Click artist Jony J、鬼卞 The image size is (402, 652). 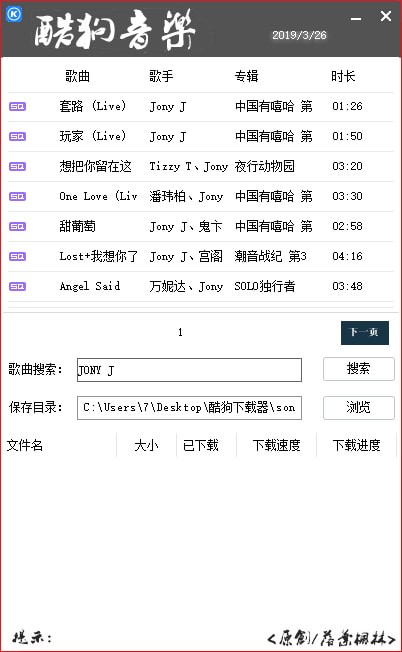(186, 226)
